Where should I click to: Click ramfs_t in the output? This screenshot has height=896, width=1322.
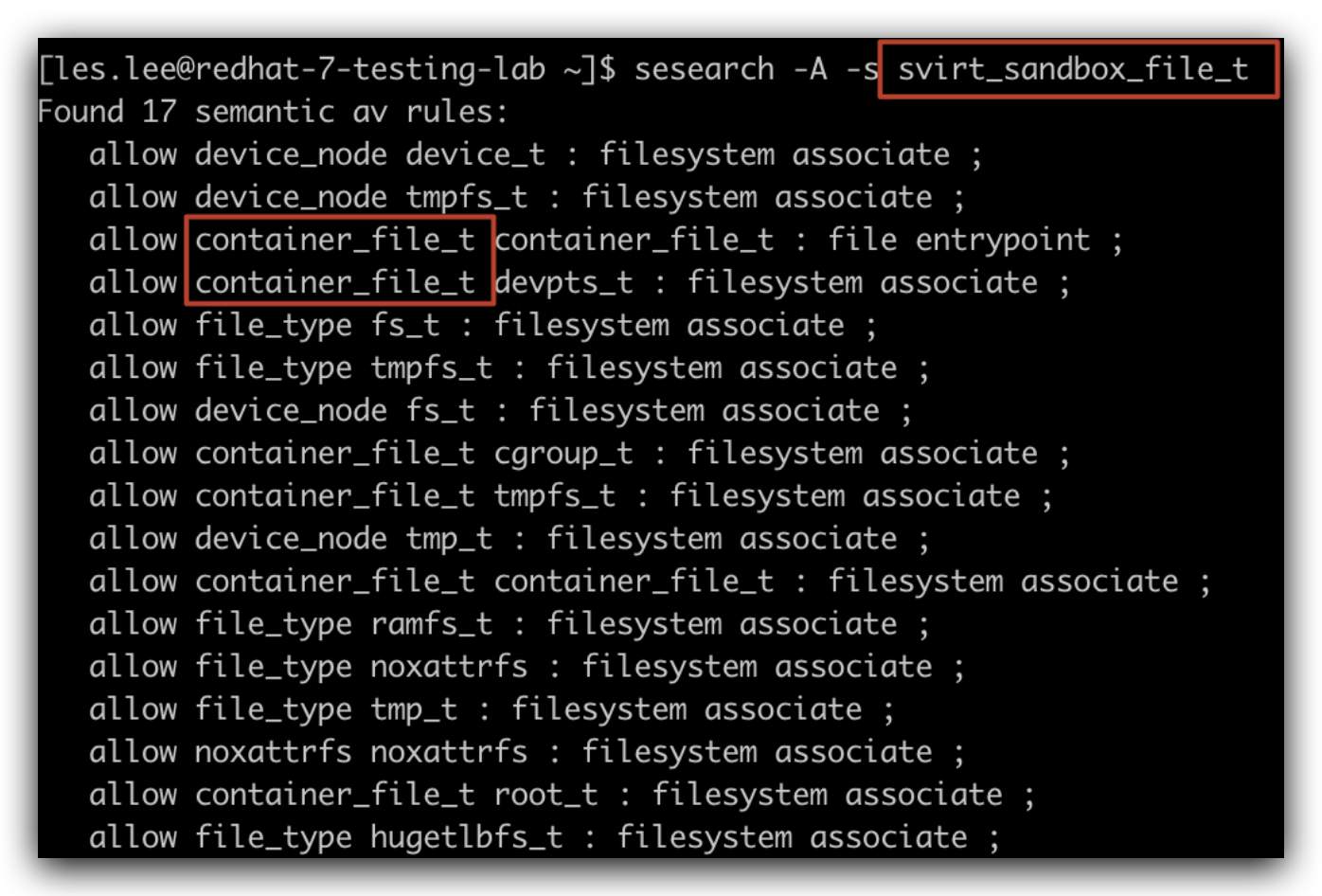click(x=431, y=624)
